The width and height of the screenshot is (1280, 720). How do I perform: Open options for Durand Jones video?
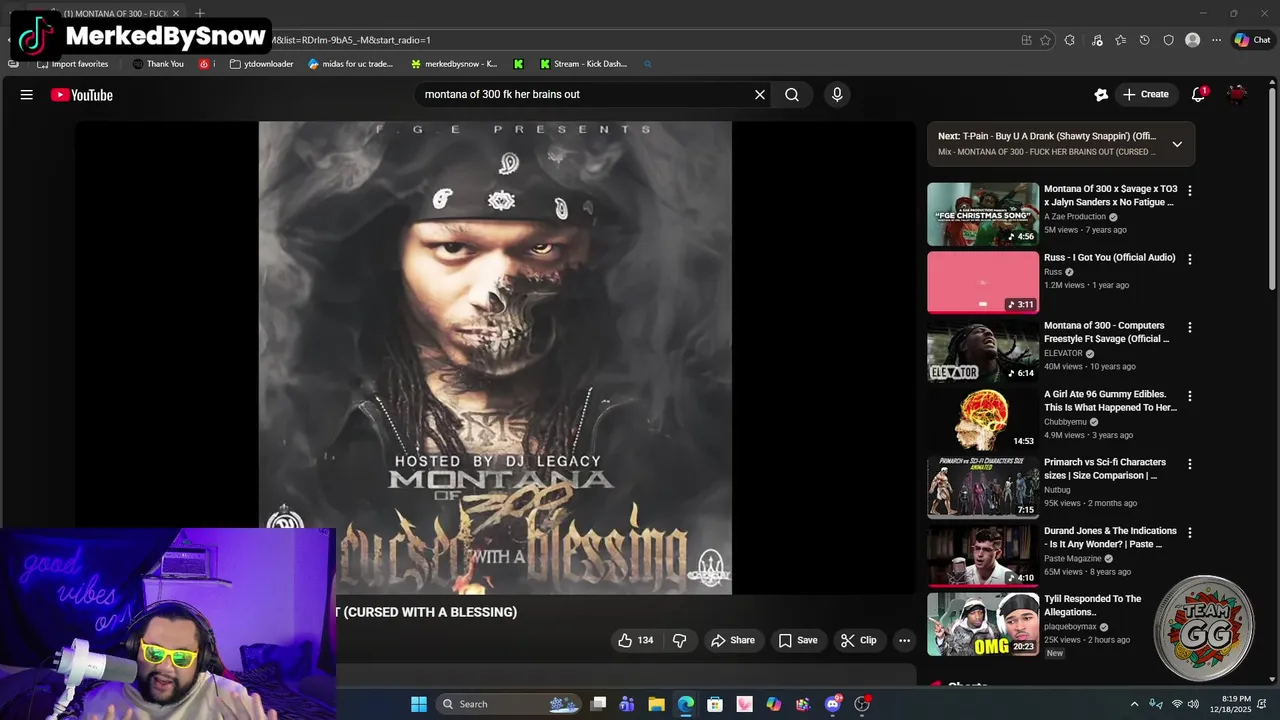click(x=1190, y=533)
